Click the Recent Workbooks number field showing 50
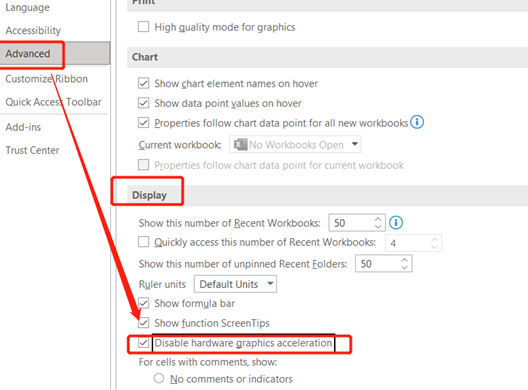Viewport: 528px width, 390px height. click(351, 223)
